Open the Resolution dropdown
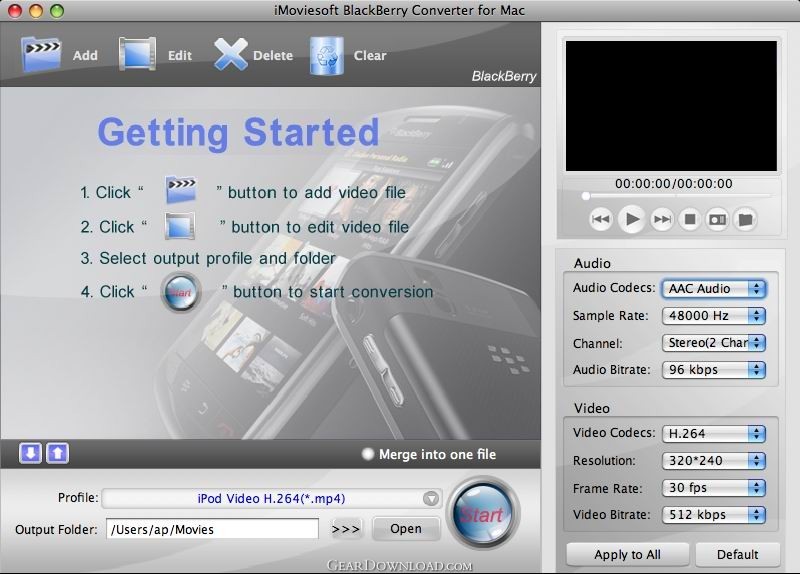Screen dimensions: 800x574 [x=714, y=461]
